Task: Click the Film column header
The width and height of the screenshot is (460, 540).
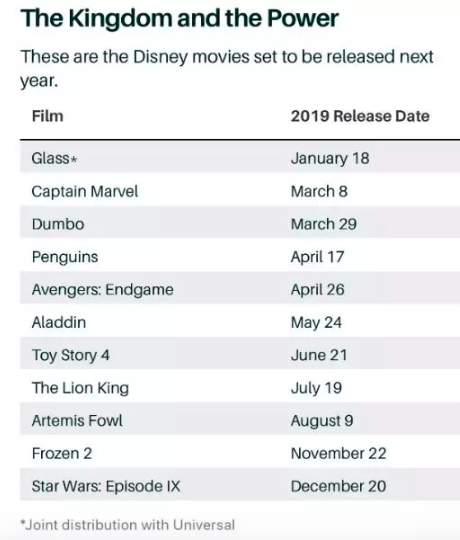Action: pyautogui.click(x=48, y=116)
